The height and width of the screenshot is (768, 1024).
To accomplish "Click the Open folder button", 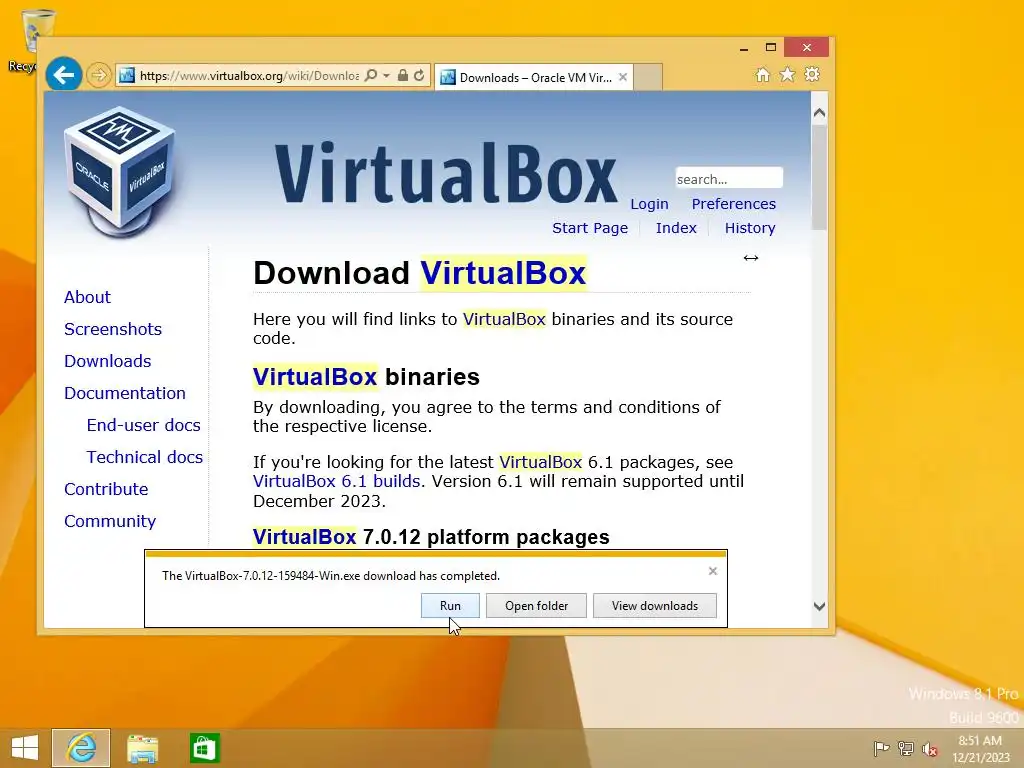I will tap(536, 605).
